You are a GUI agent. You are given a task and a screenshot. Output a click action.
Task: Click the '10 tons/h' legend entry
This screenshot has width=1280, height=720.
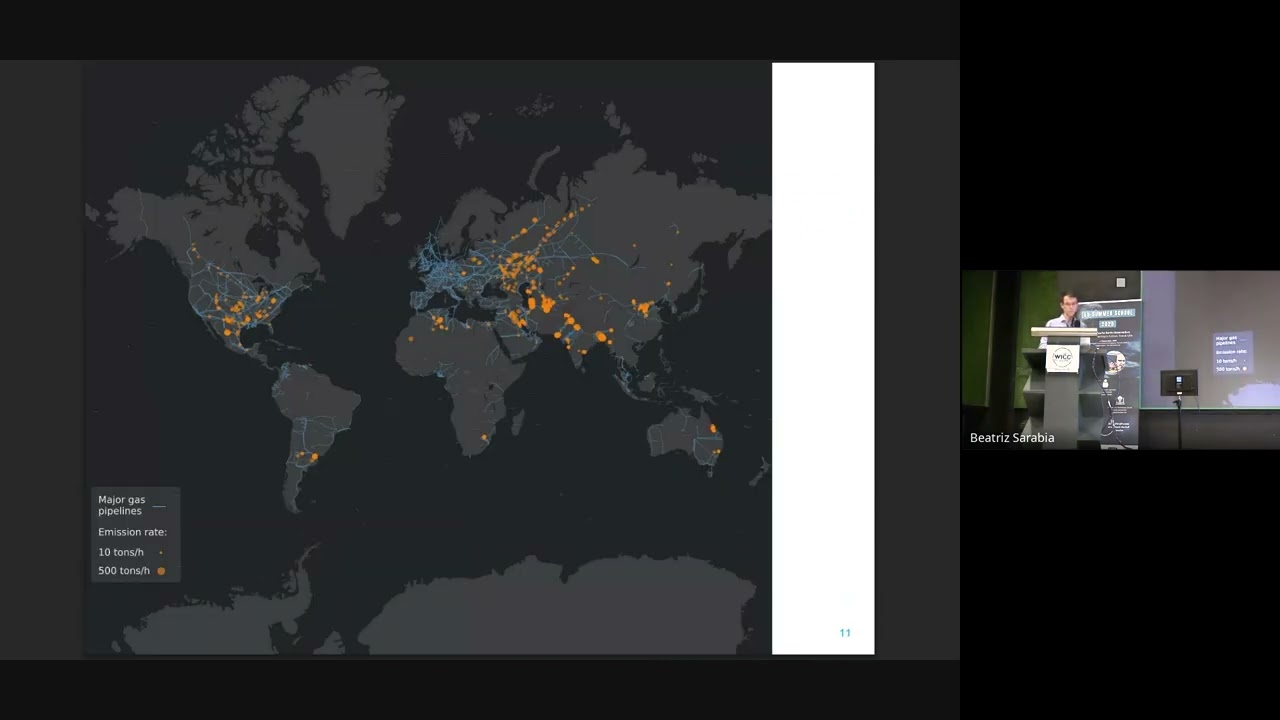click(x=121, y=552)
